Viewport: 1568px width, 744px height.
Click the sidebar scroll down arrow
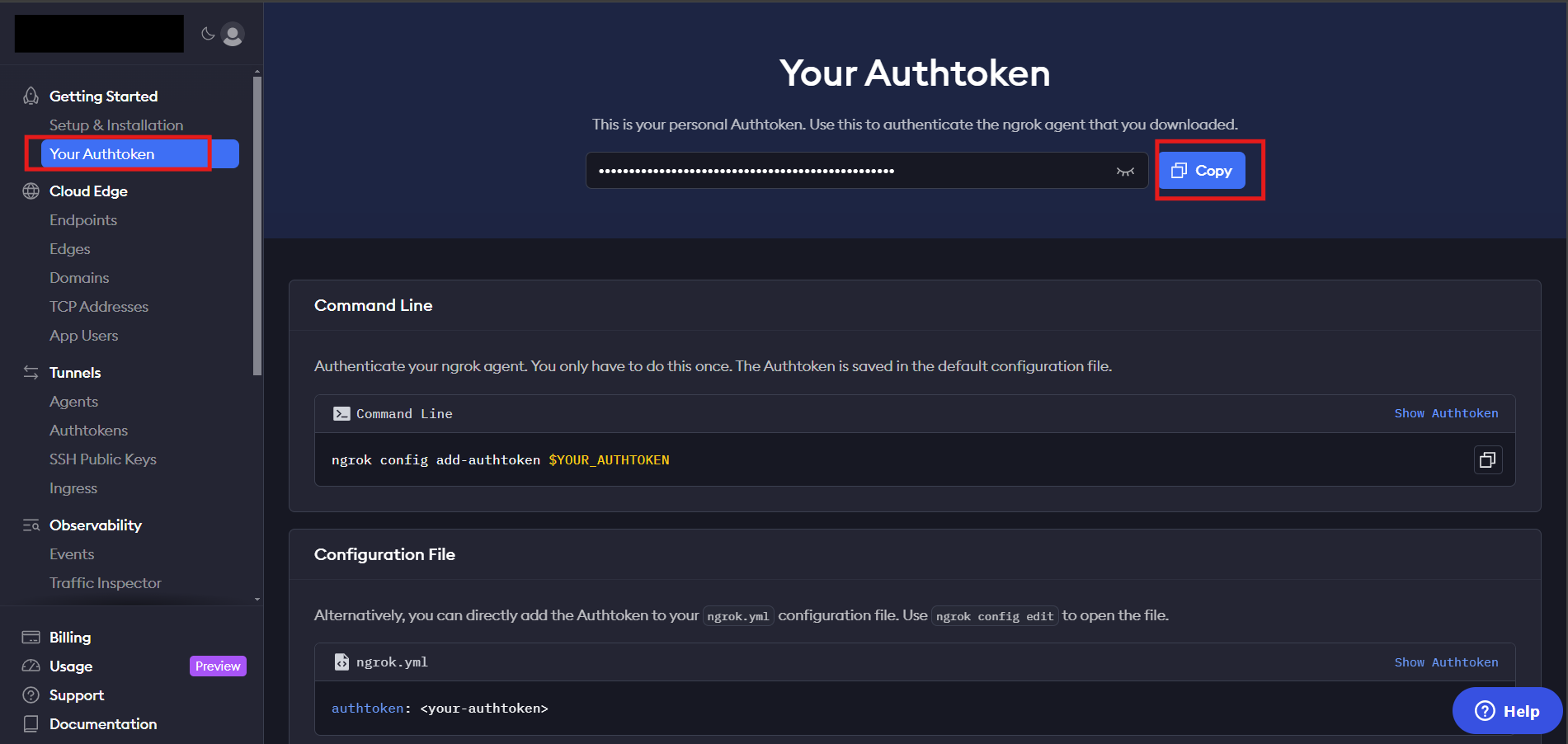pyautogui.click(x=257, y=600)
